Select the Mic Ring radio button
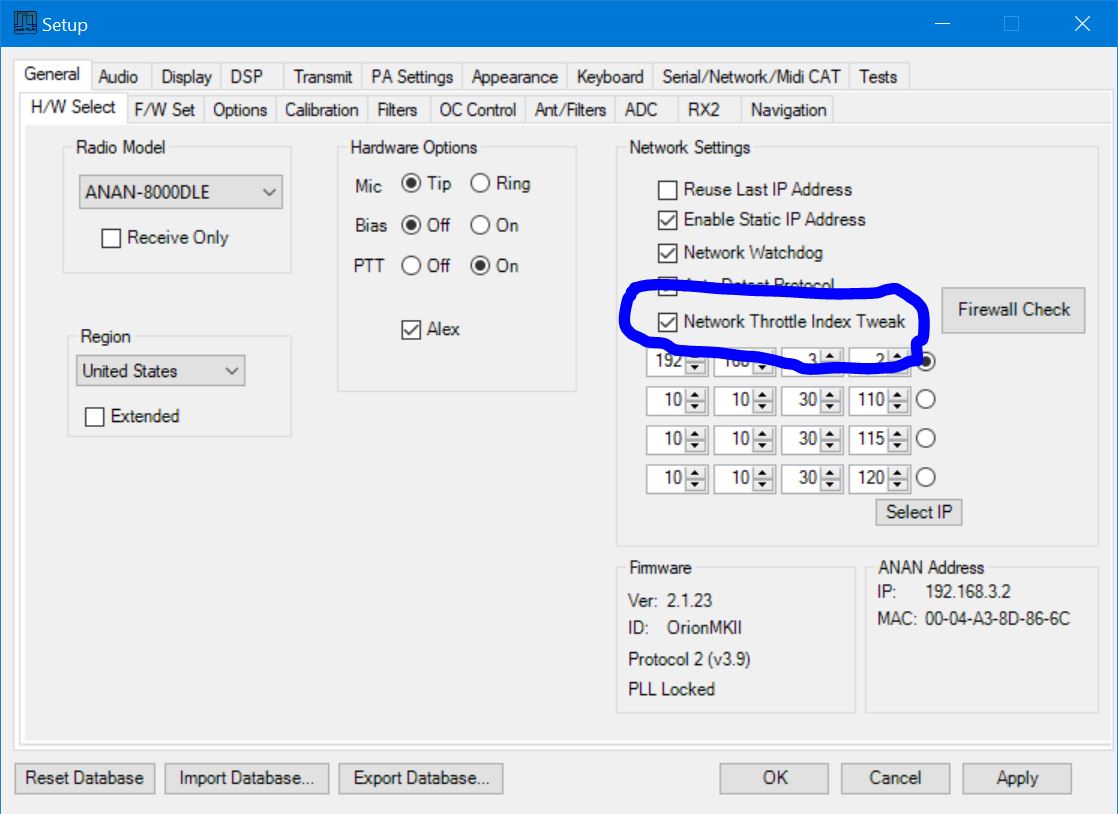Screen dimensions: 1118x814 tap(480, 184)
